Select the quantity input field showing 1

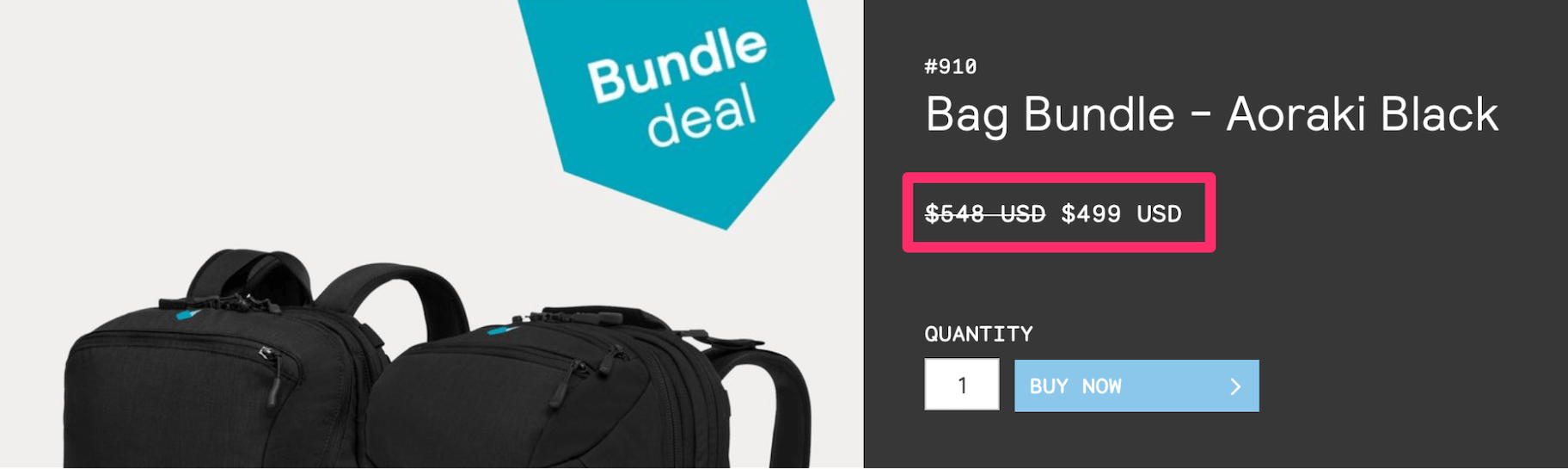point(962,385)
